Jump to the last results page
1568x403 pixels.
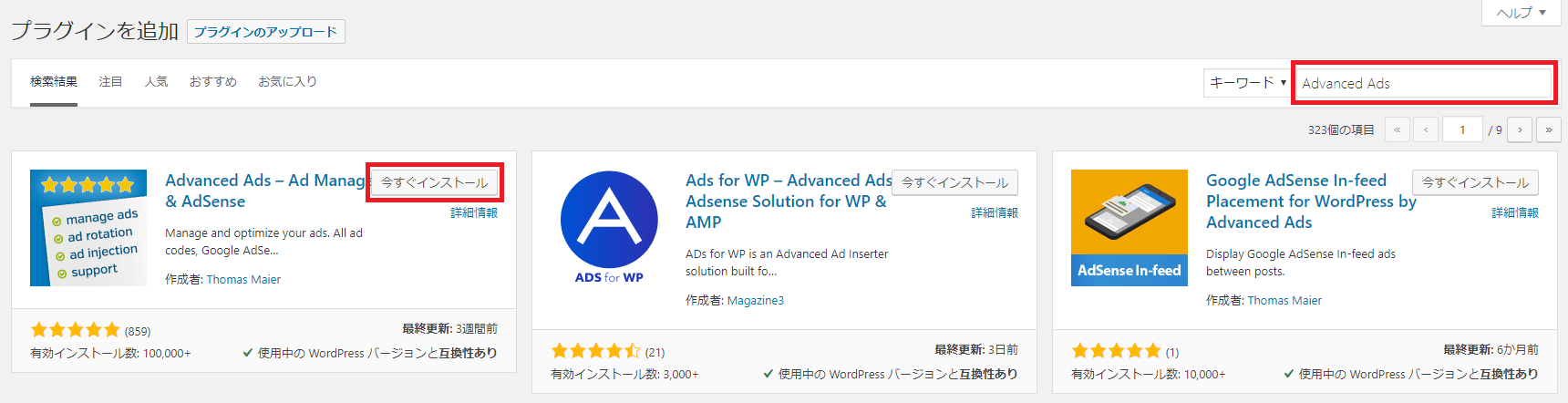tap(1549, 129)
